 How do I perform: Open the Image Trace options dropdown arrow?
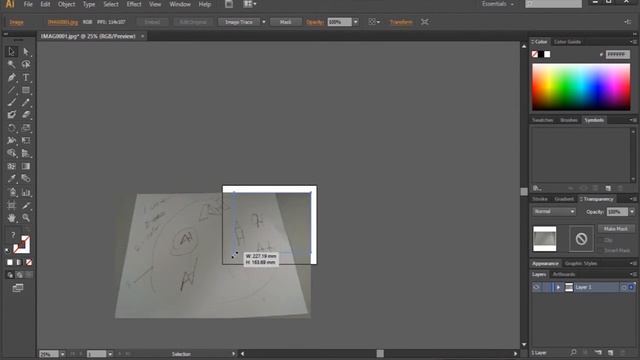coord(264,22)
